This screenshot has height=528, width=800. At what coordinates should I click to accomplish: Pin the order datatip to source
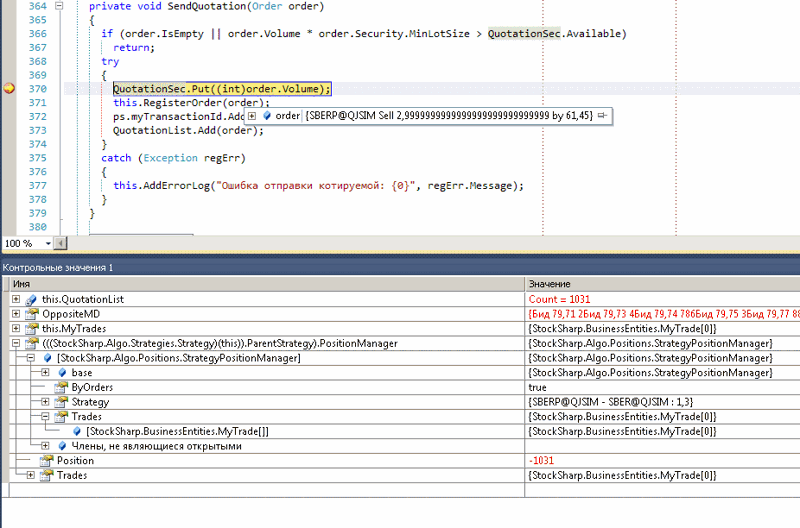602,116
